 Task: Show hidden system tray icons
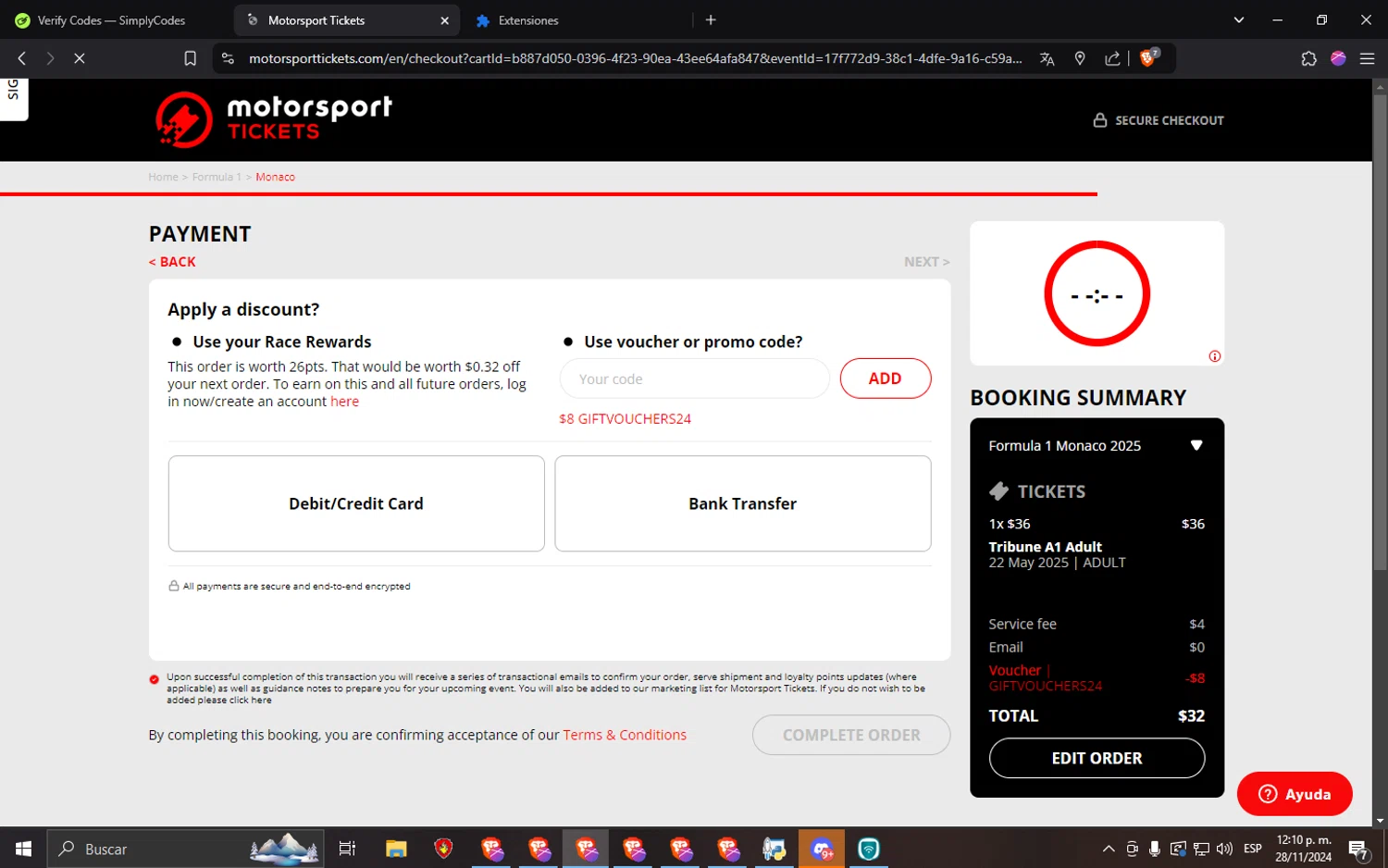tap(1109, 849)
